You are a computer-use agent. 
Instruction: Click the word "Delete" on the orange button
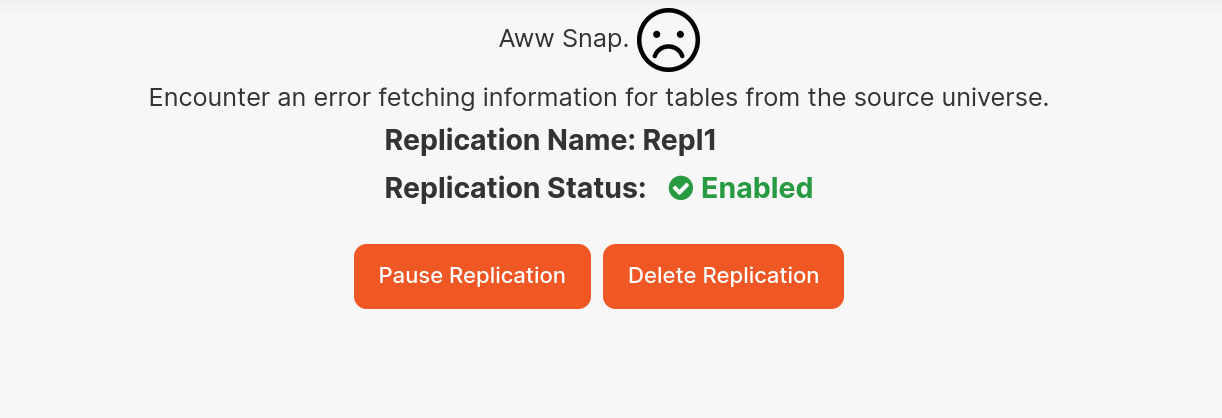pyautogui.click(x=662, y=276)
